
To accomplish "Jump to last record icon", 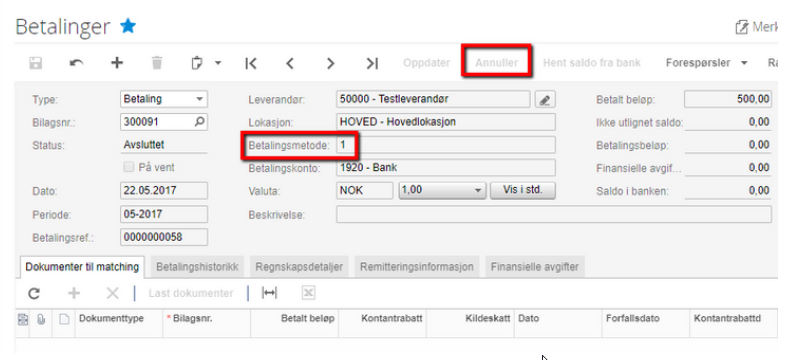I will click(x=372, y=63).
